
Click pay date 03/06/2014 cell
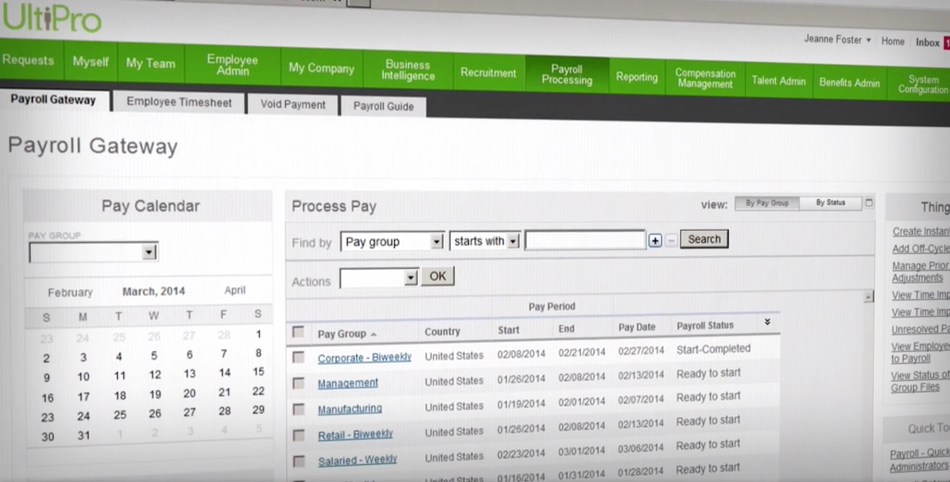tap(641, 448)
